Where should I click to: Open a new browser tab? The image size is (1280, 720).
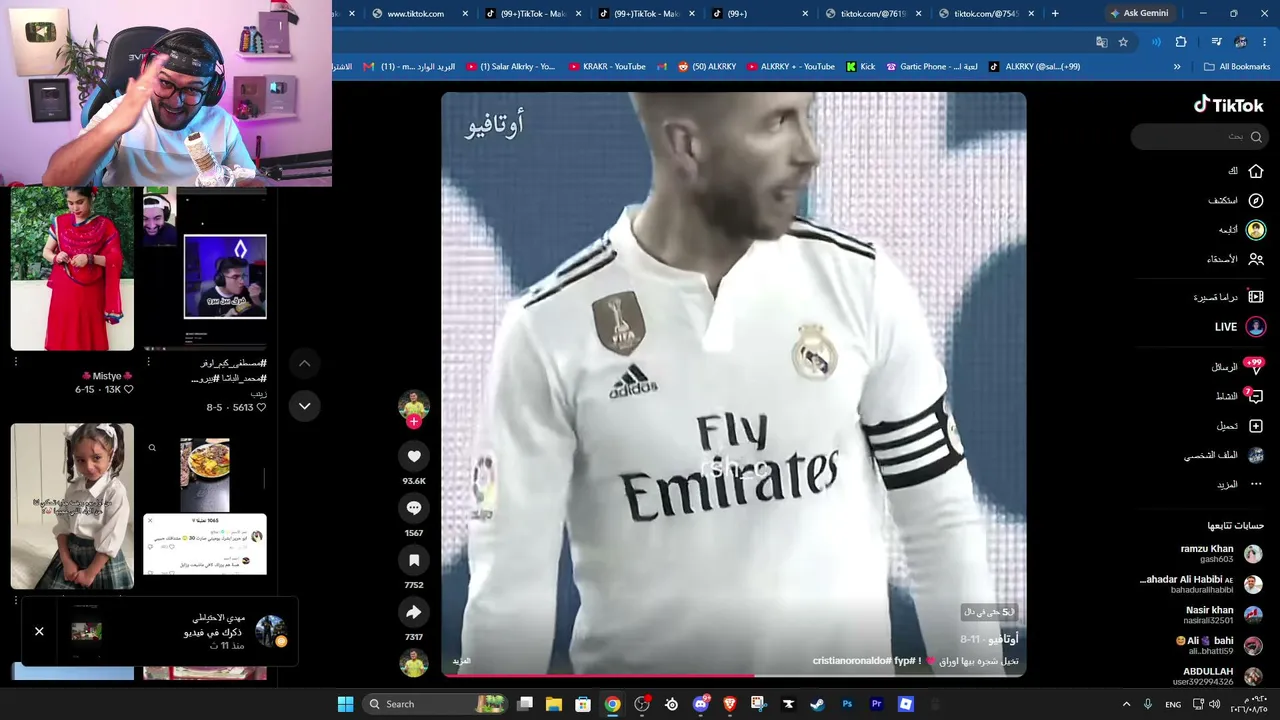1055,14
